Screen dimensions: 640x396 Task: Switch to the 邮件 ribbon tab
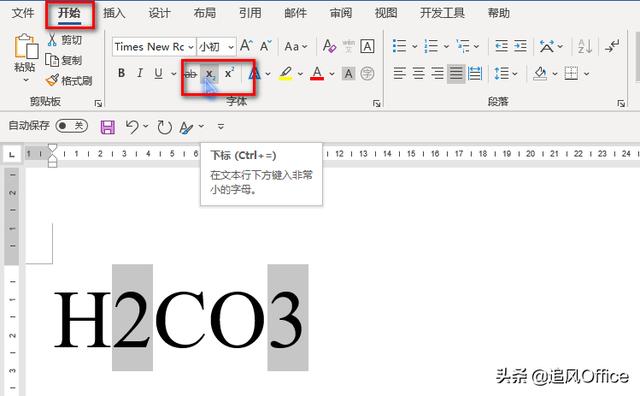tap(296, 13)
